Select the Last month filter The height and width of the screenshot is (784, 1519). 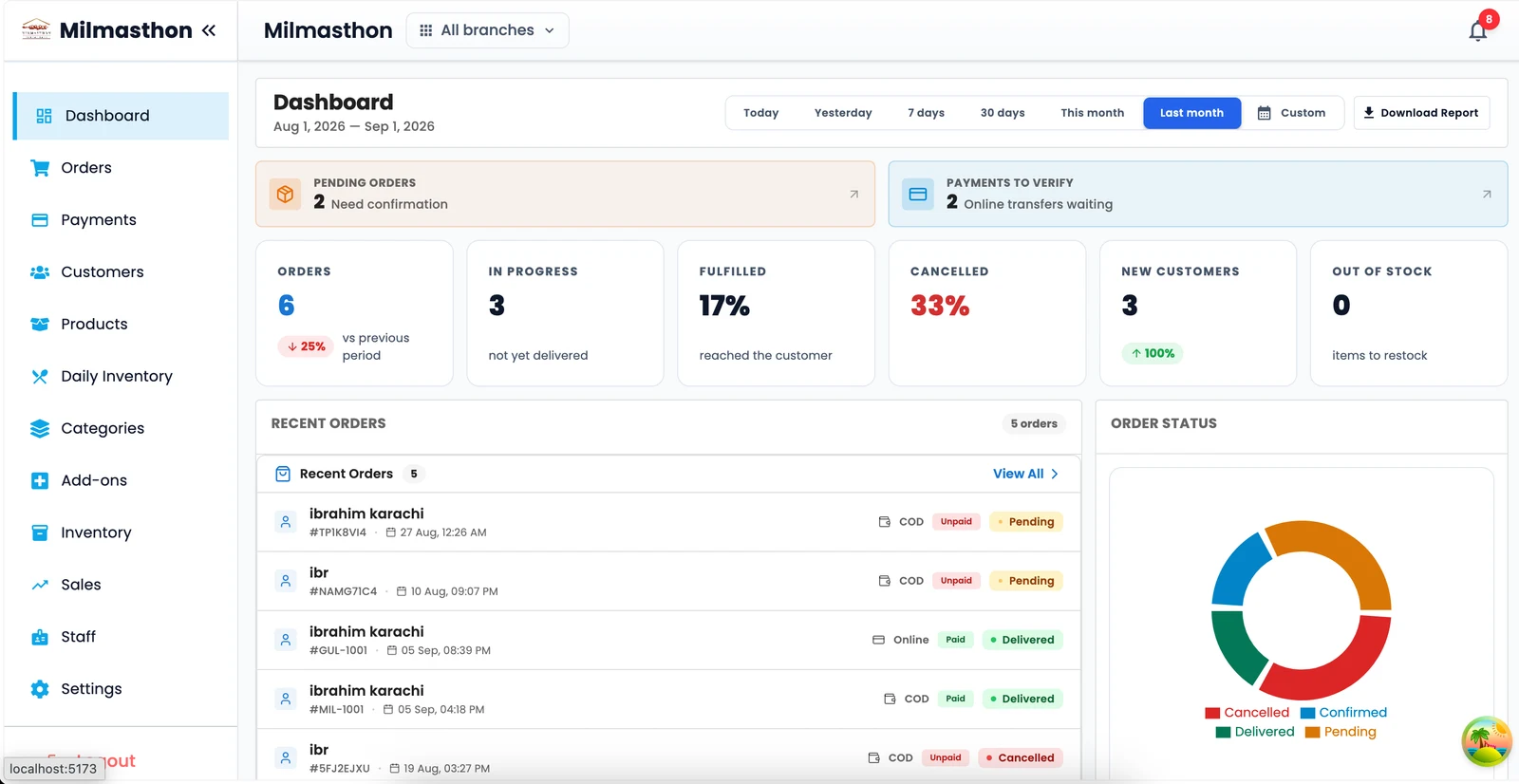click(1191, 113)
